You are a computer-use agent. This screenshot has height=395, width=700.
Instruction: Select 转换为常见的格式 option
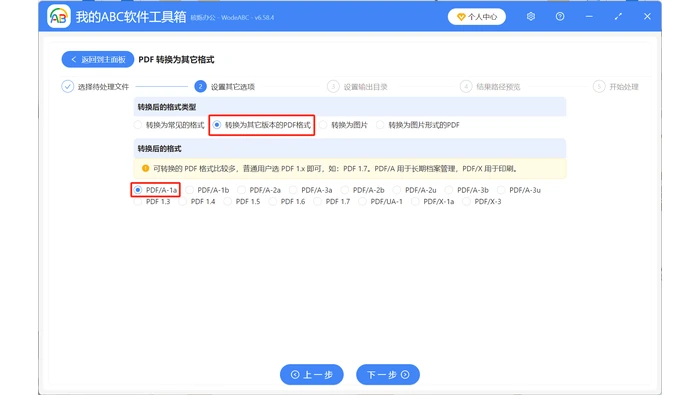click(x=169, y=125)
